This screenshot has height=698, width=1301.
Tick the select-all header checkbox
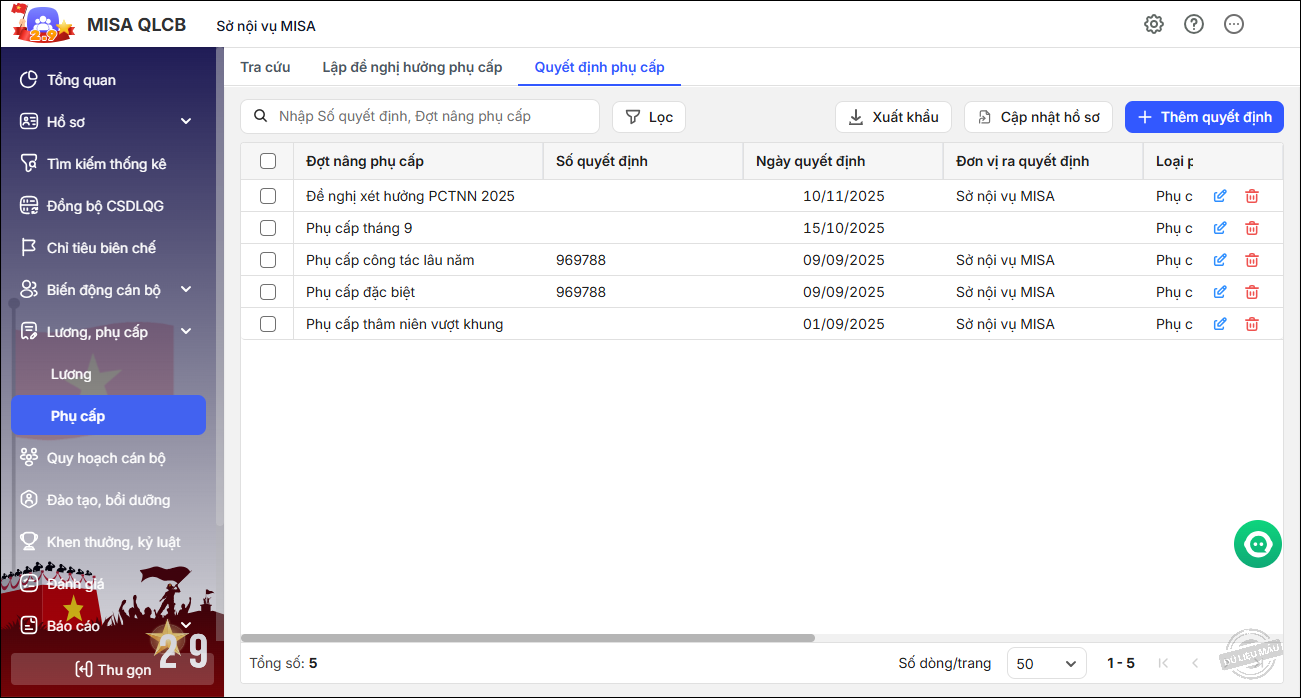click(x=268, y=161)
